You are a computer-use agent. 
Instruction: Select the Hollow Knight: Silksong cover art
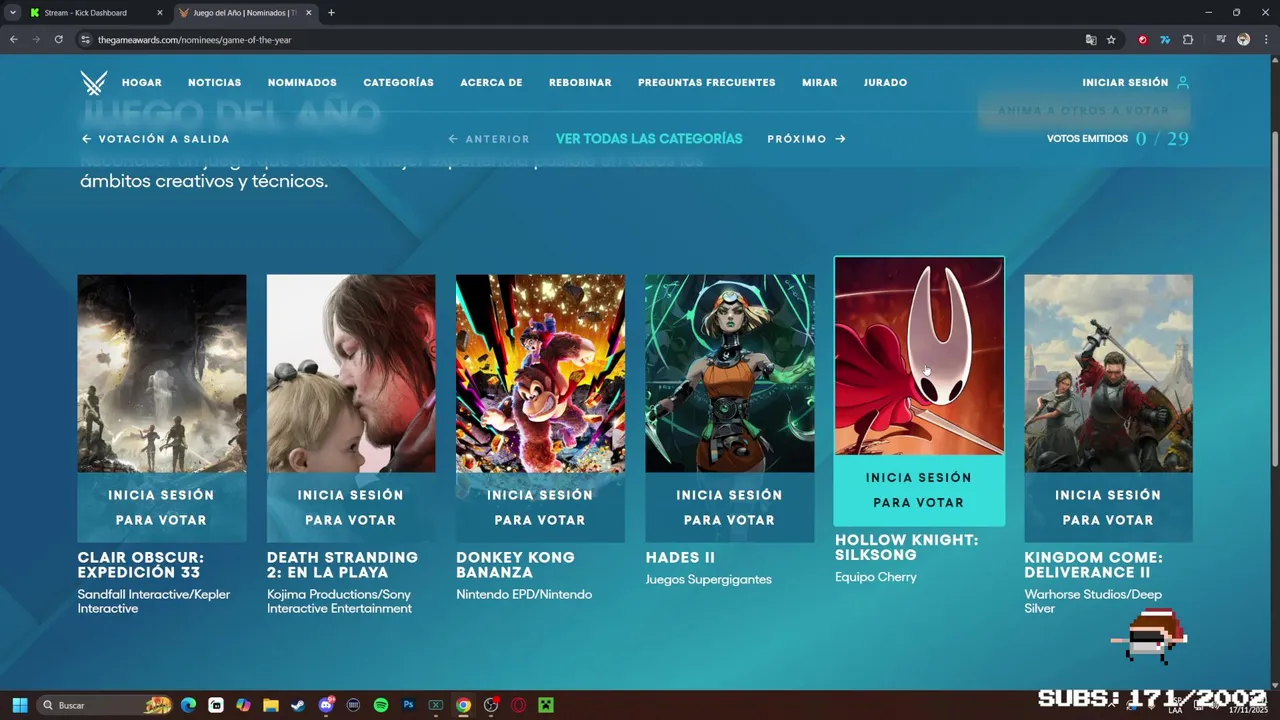pos(919,356)
